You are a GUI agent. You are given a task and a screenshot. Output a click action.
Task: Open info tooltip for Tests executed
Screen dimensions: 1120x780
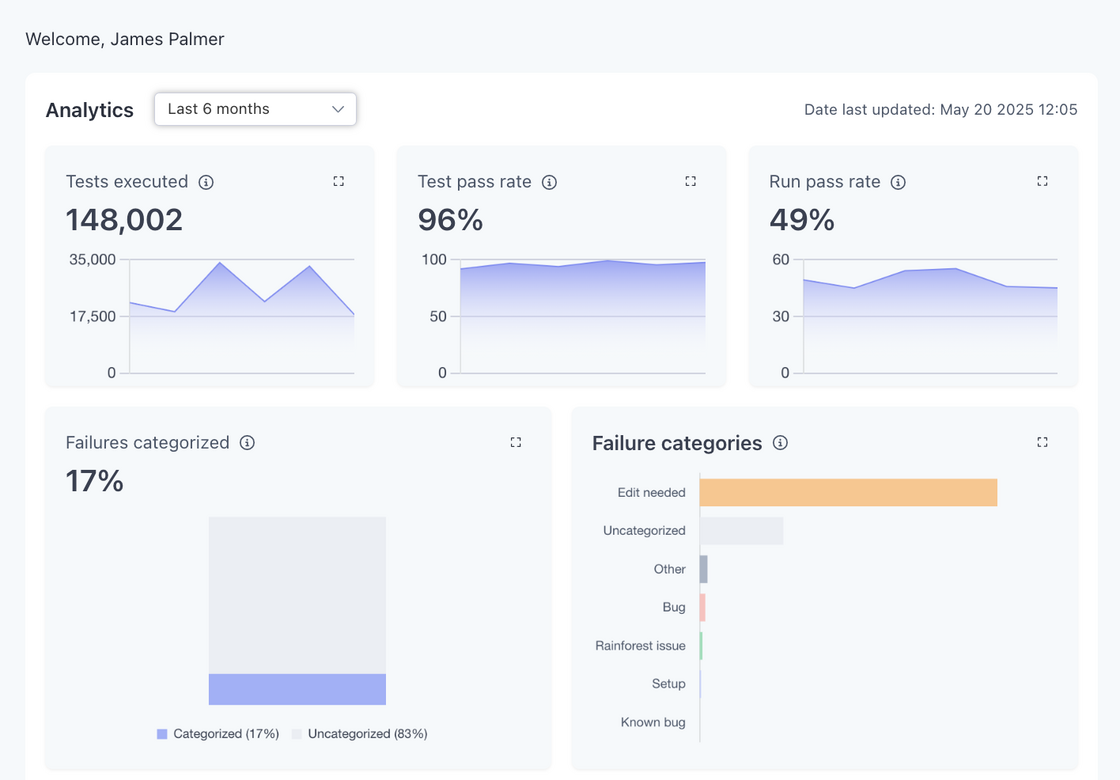tap(206, 182)
